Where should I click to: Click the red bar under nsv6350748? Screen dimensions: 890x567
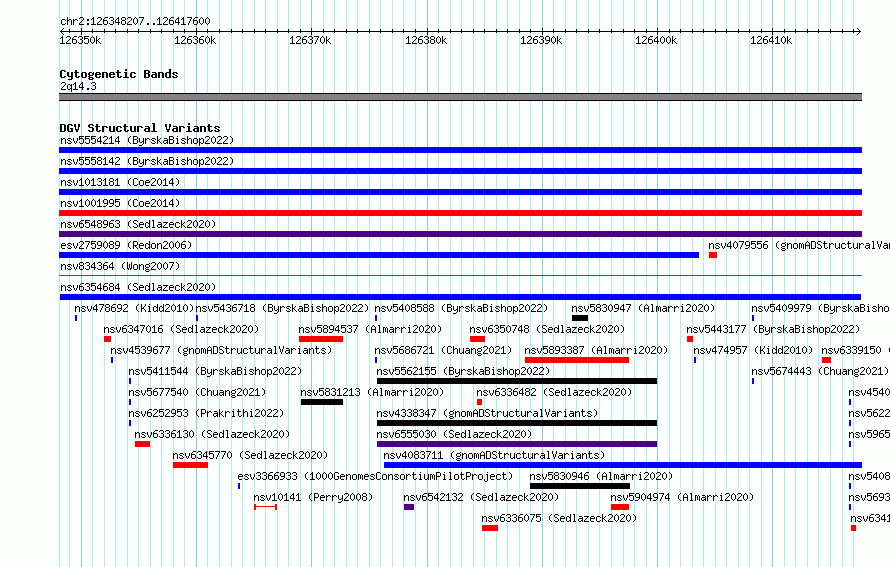tap(477, 339)
